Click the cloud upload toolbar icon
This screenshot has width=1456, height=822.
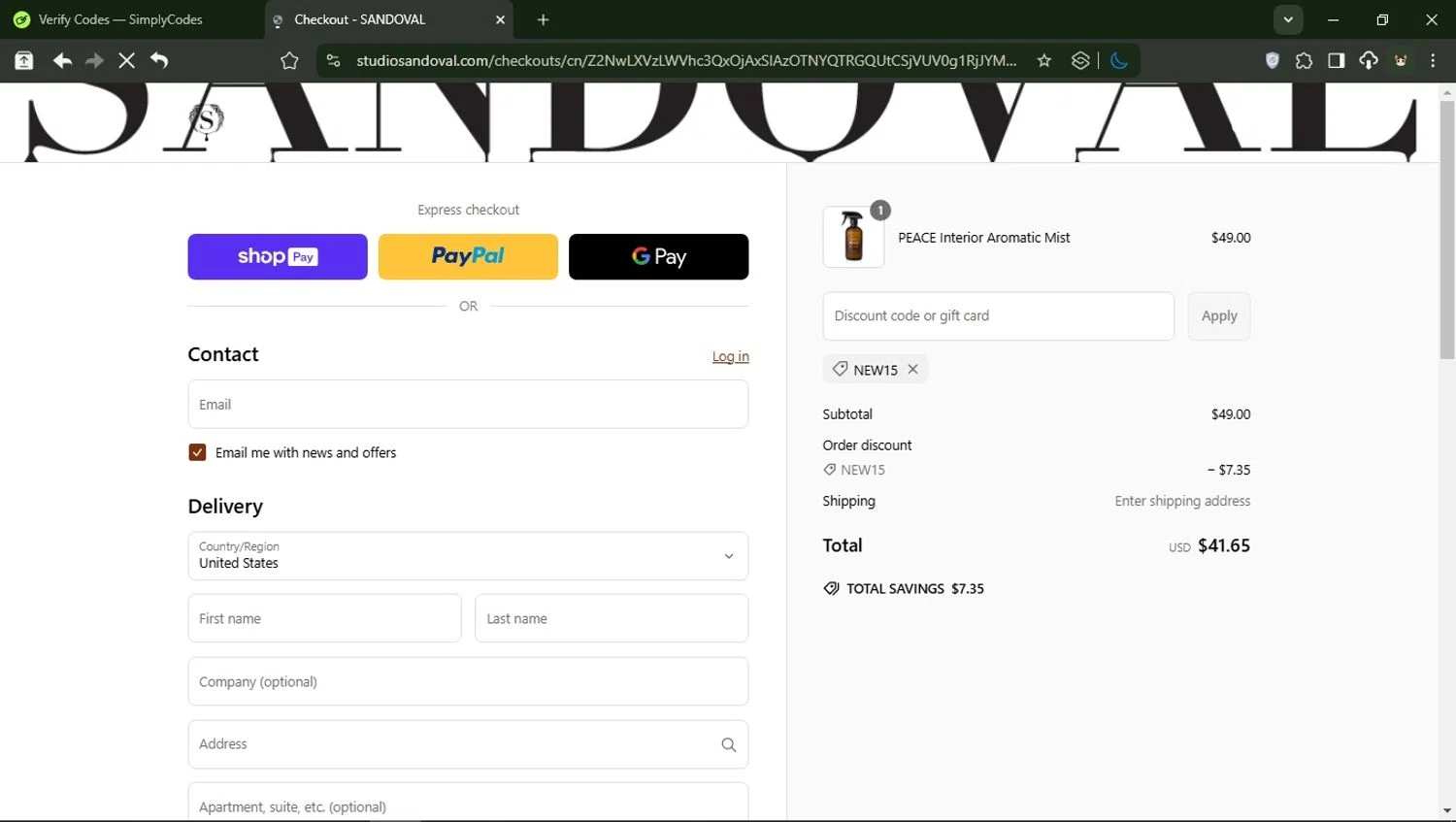click(1369, 60)
